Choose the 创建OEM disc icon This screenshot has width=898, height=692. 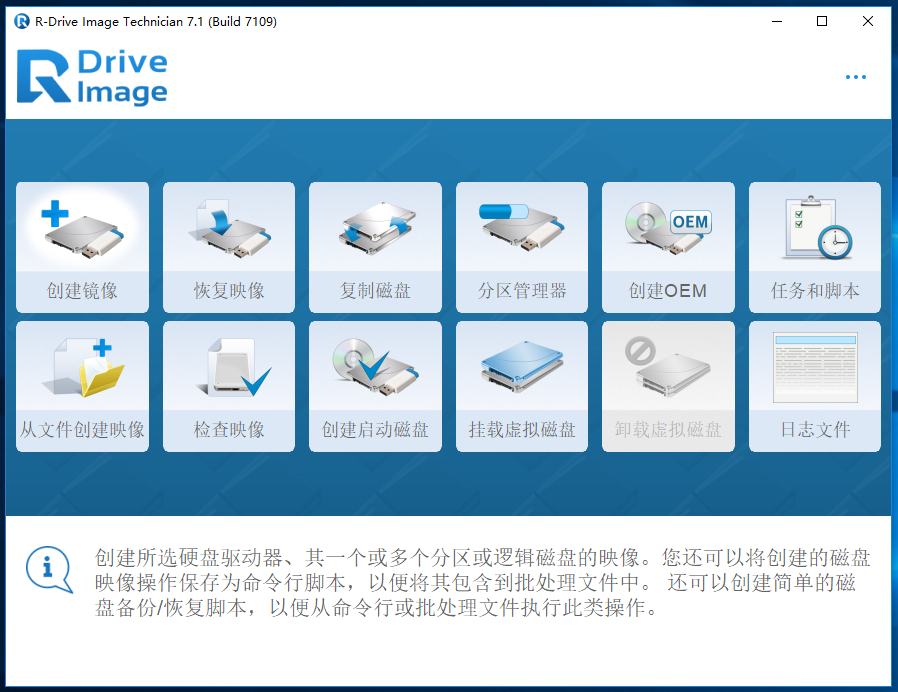point(667,228)
